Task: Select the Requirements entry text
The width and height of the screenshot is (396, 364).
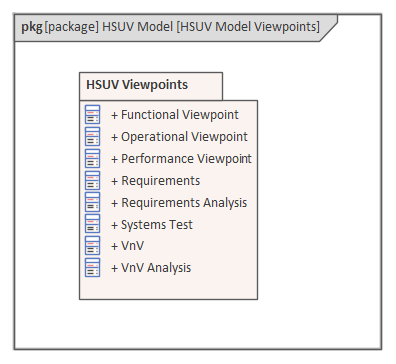Action: click(156, 181)
